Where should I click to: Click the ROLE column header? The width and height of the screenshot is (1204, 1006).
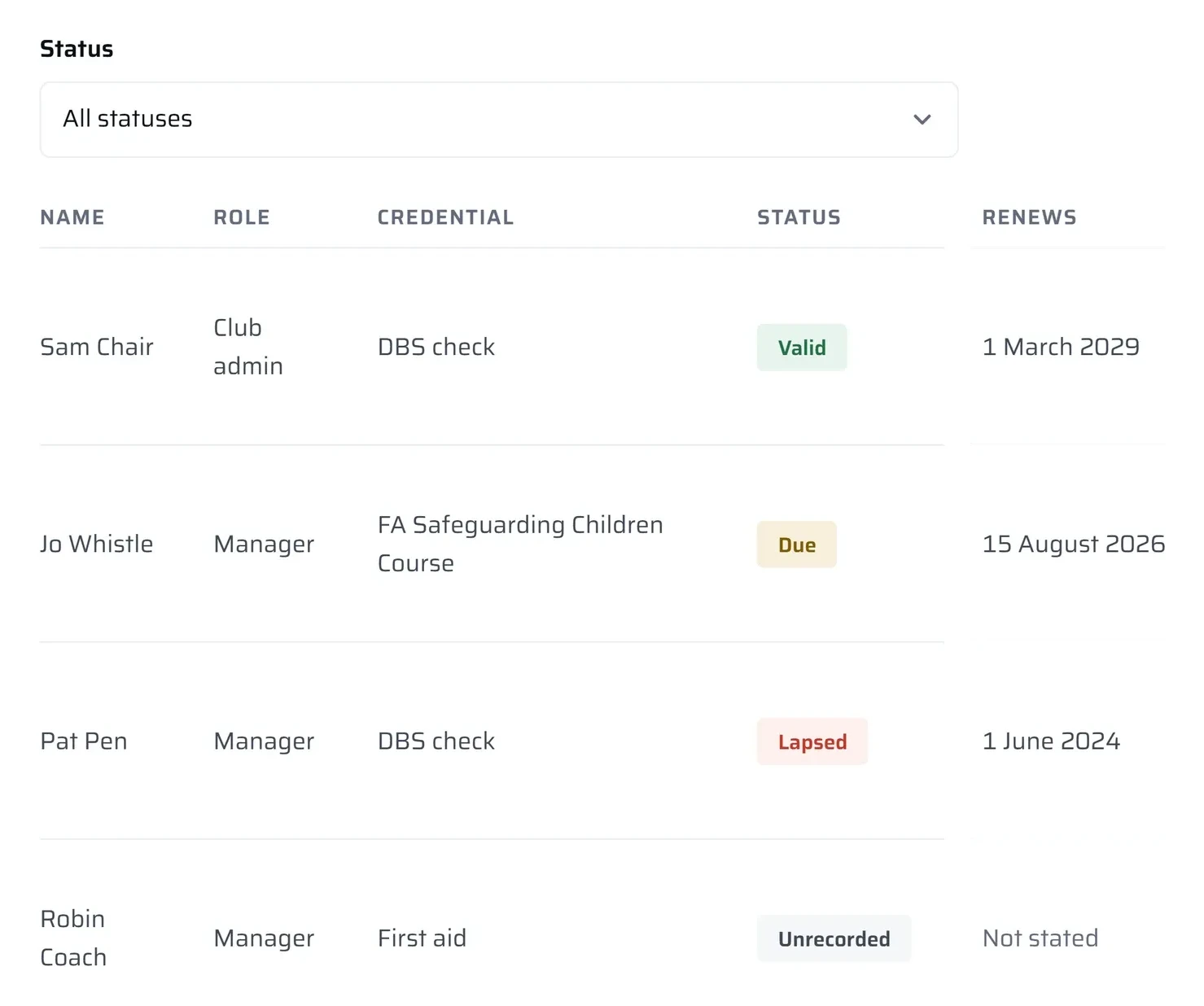(x=242, y=217)
